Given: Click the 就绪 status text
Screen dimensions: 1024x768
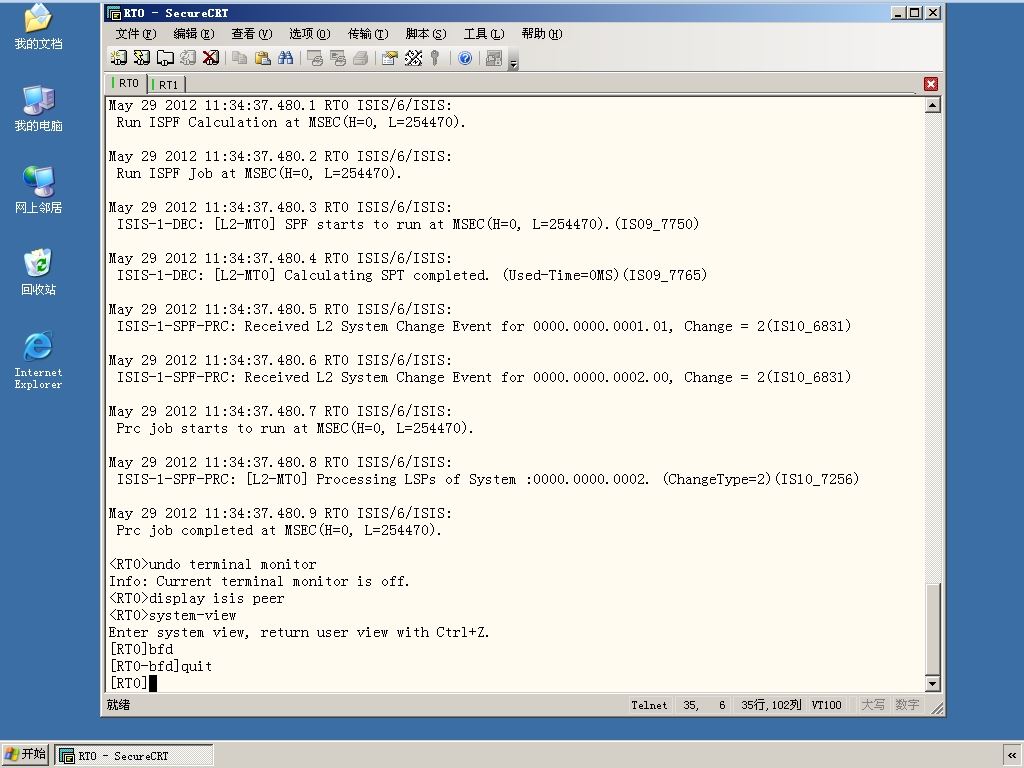Looking at the screenshot, I should tap(118, 705).
